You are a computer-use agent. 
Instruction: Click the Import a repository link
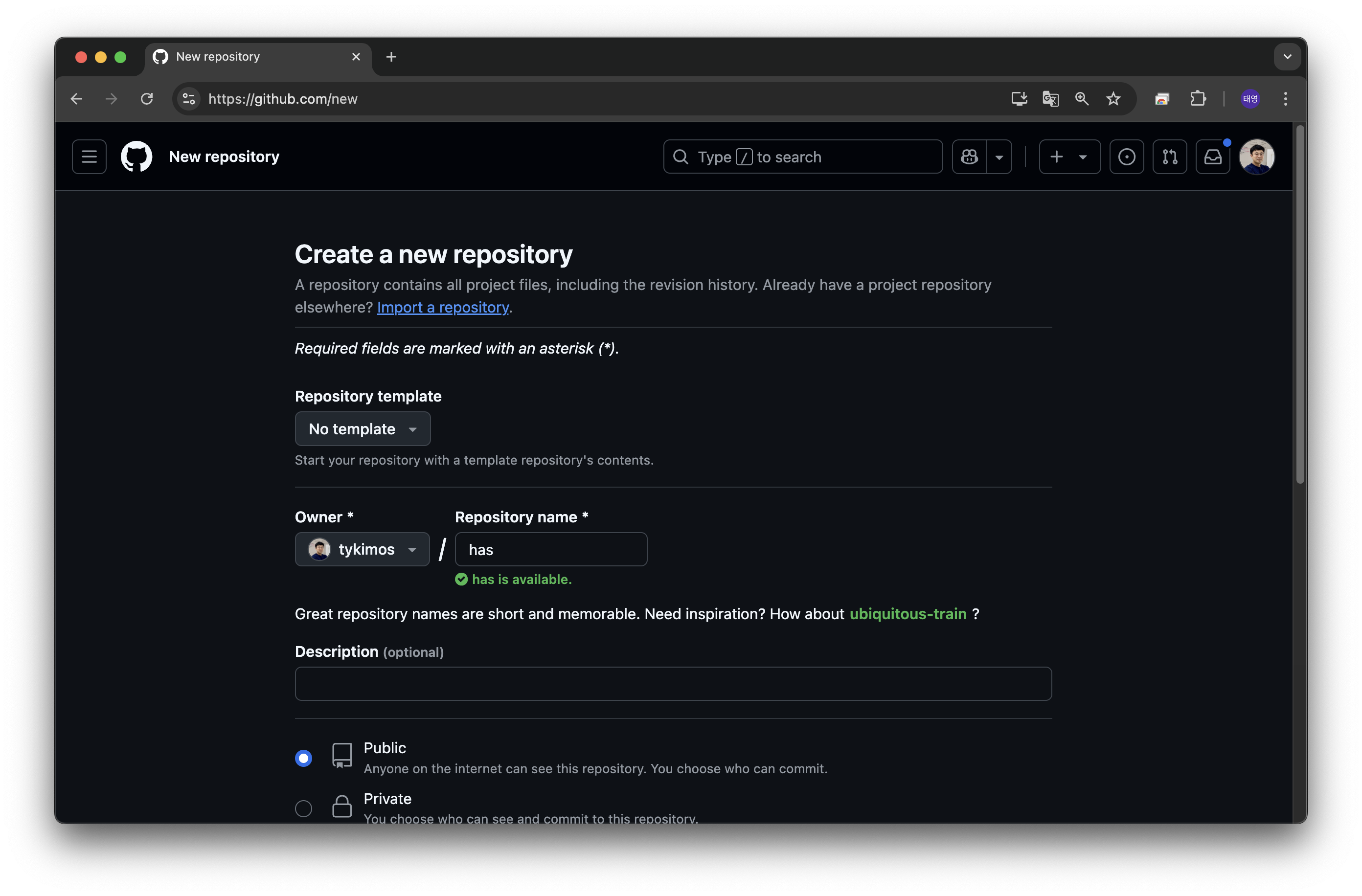point(442,307)
